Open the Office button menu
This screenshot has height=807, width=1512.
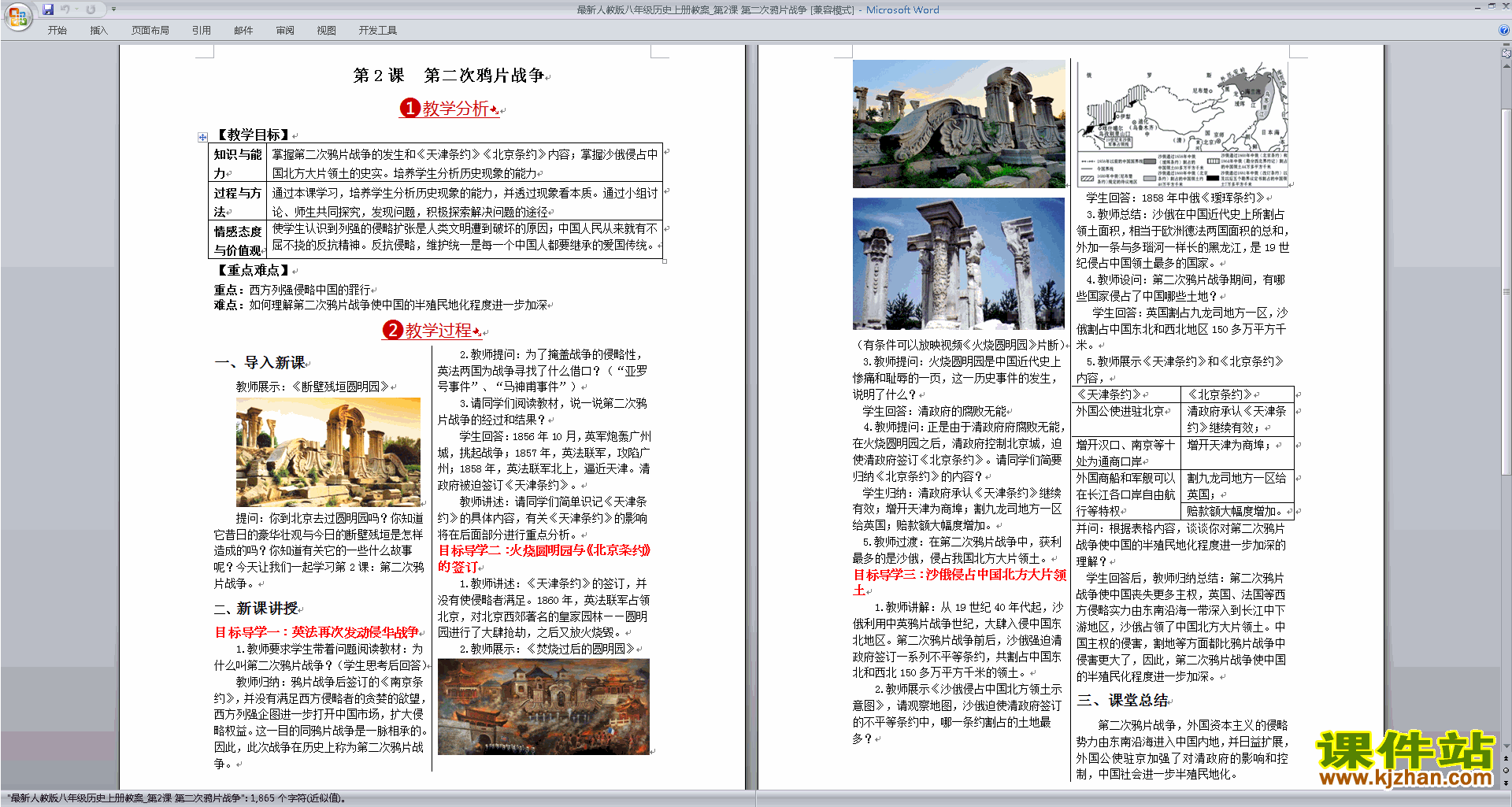[17, 16]
